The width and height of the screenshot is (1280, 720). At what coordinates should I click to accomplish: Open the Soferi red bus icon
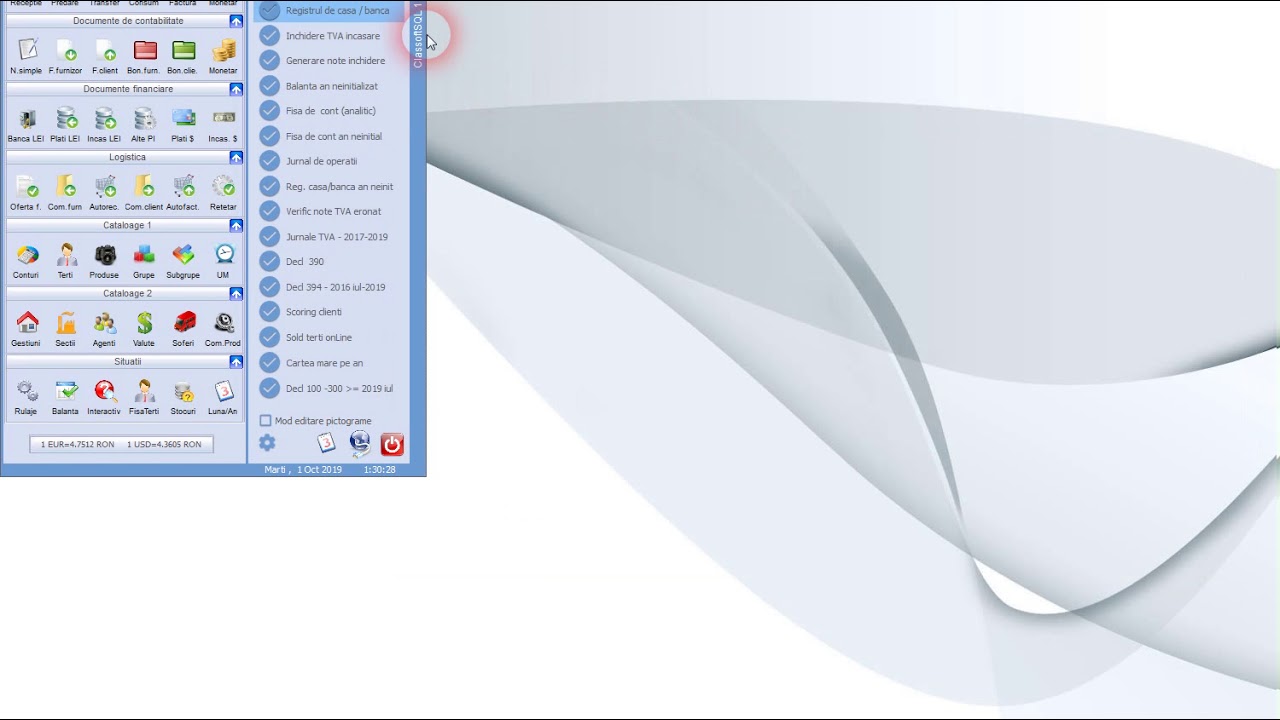click(x=184, y=322)
